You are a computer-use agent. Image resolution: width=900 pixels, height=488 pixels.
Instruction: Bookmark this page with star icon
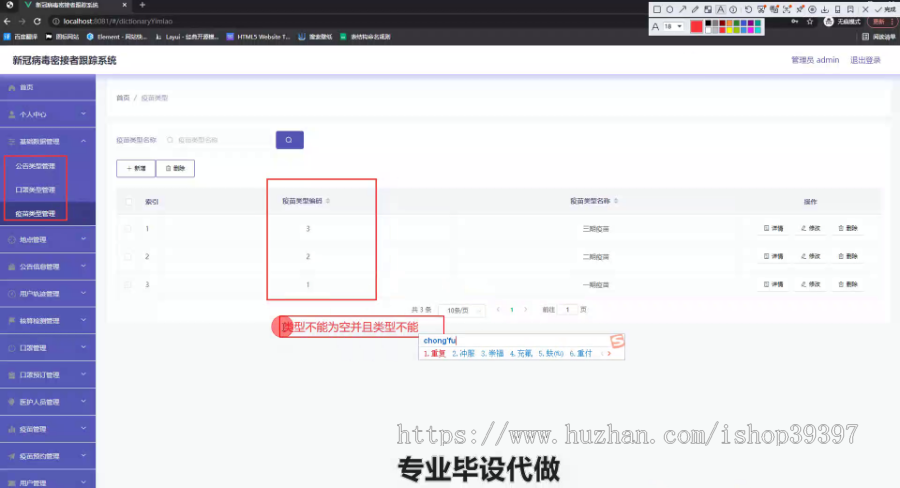(810, 21)
